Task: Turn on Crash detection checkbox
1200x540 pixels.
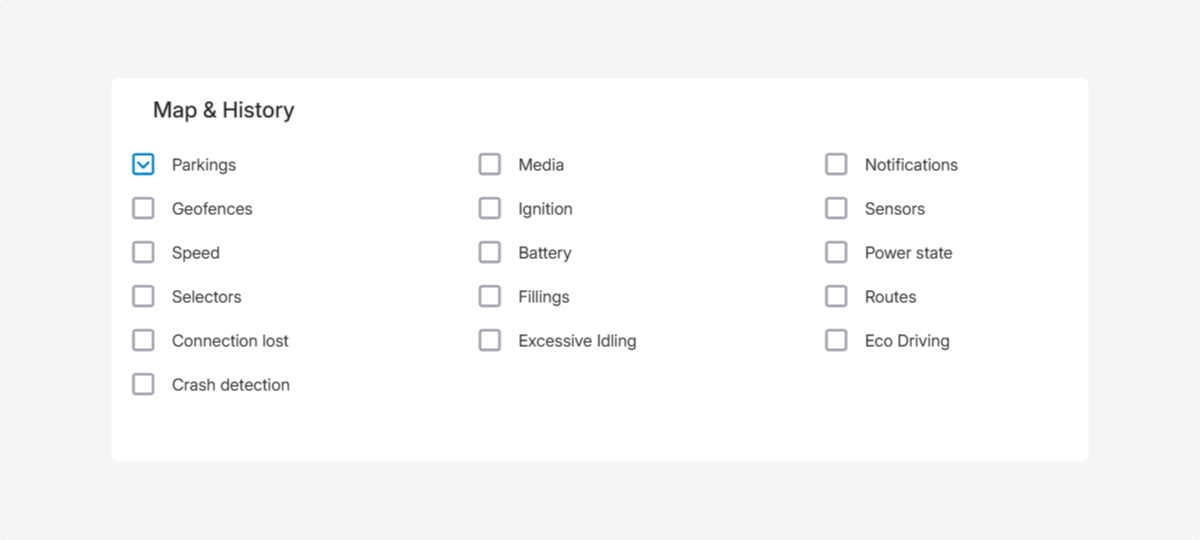Action: coord(143,384)
